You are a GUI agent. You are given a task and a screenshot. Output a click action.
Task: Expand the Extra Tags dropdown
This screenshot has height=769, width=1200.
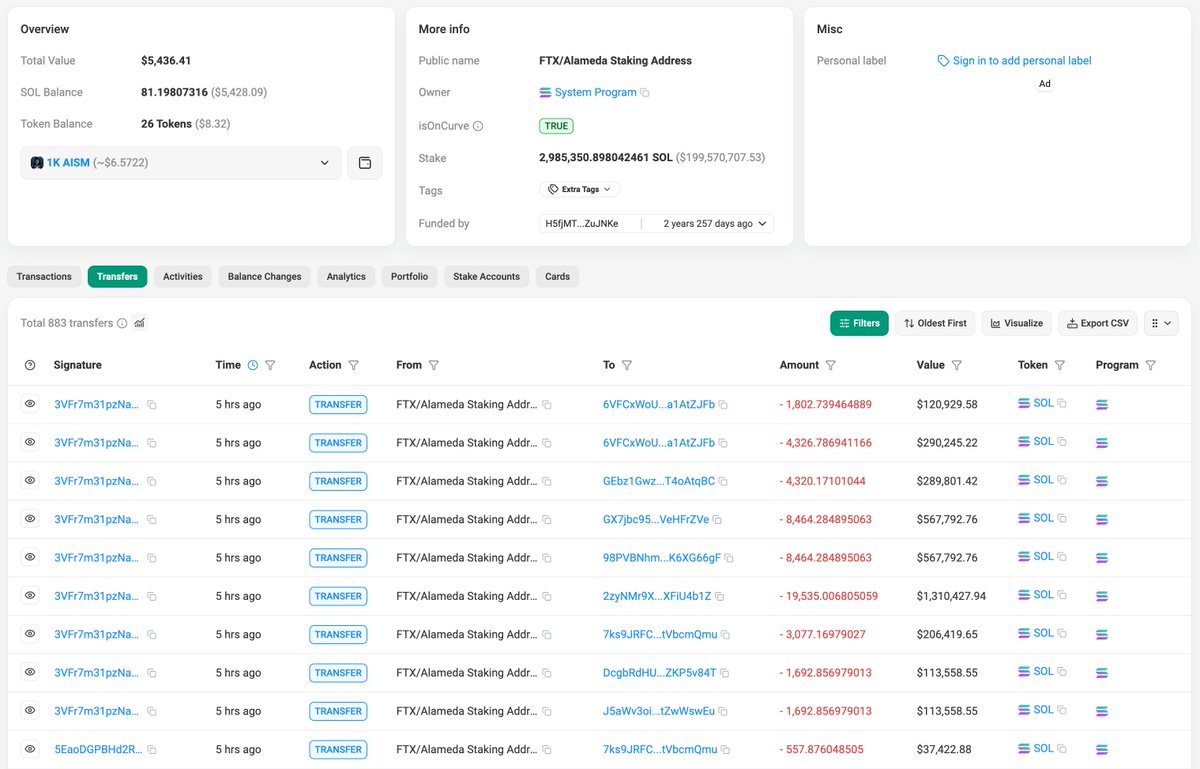point(580,189)
